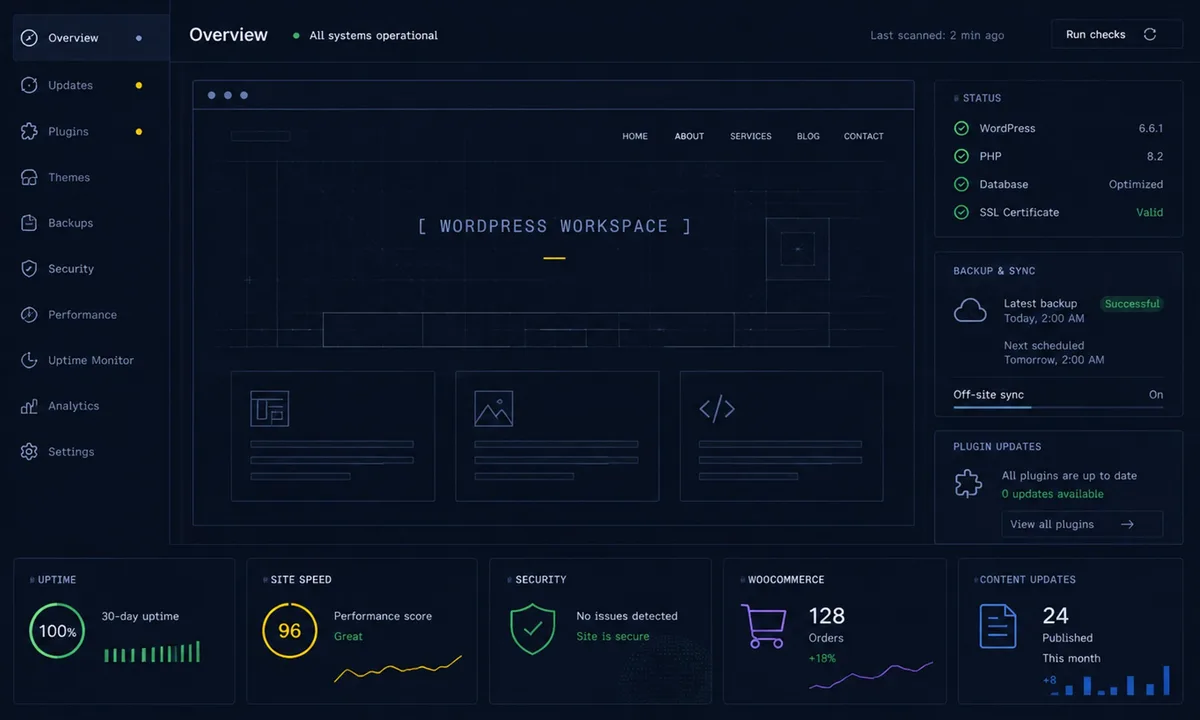This screenshot has height=720, width=1200.
Task: Click the Successful backup badge
Action: tap(1132, 304)
